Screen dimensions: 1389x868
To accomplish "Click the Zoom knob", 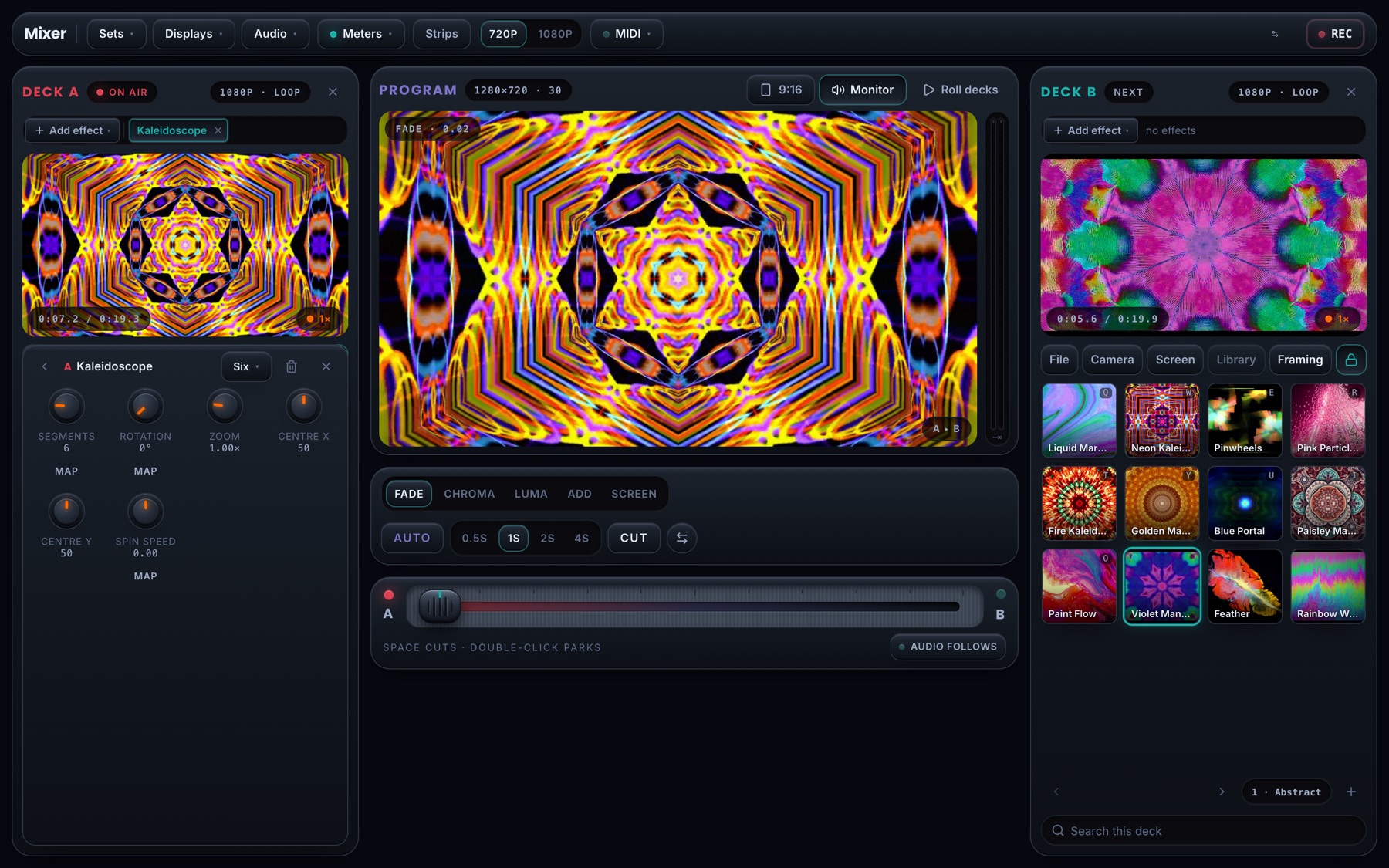I will [225, 406].
